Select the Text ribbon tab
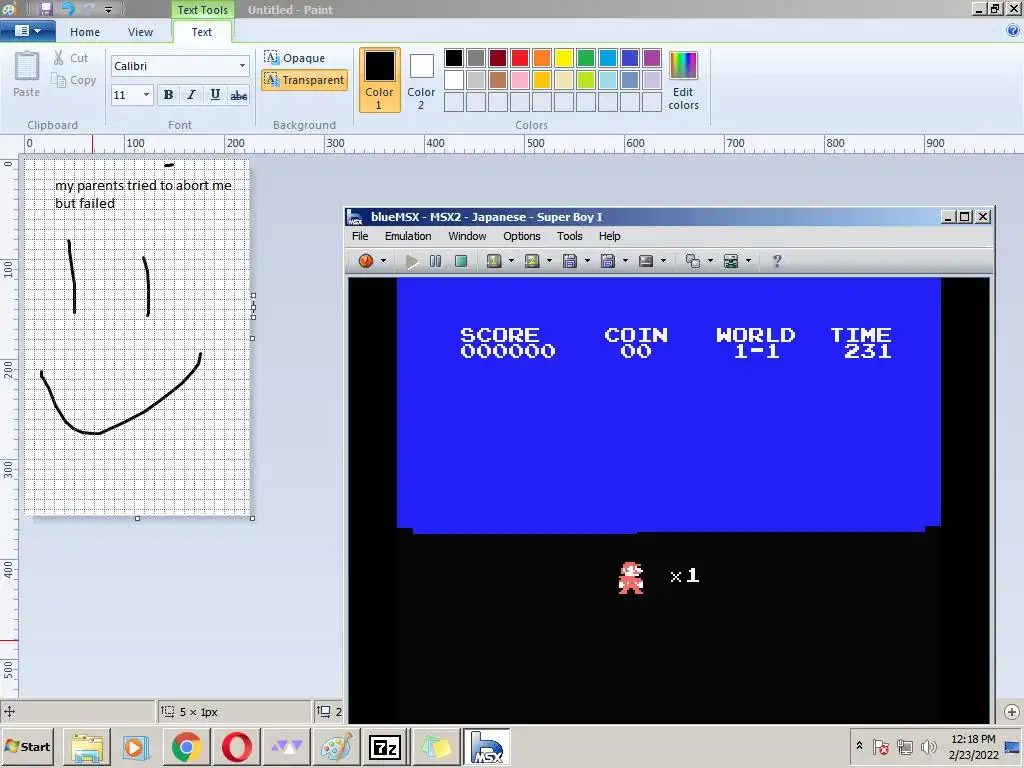 [x=201, y=32]
